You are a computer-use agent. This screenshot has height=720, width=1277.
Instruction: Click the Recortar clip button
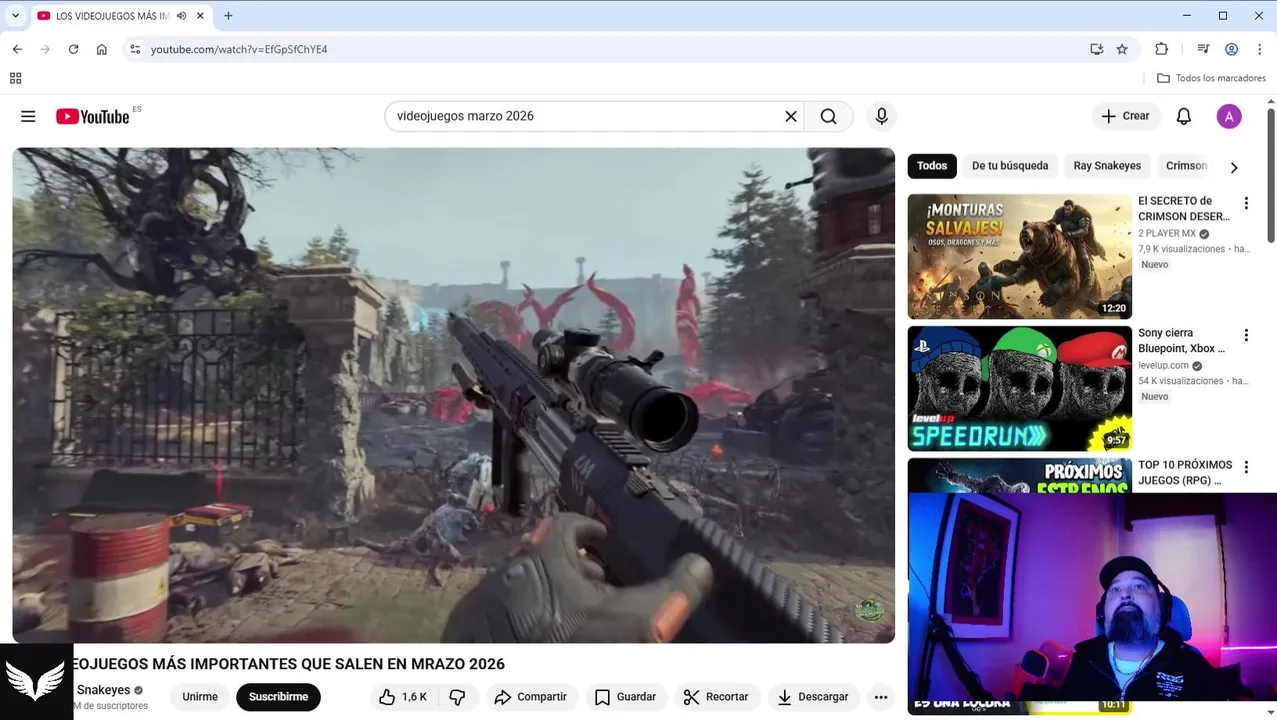click(715, 697)
